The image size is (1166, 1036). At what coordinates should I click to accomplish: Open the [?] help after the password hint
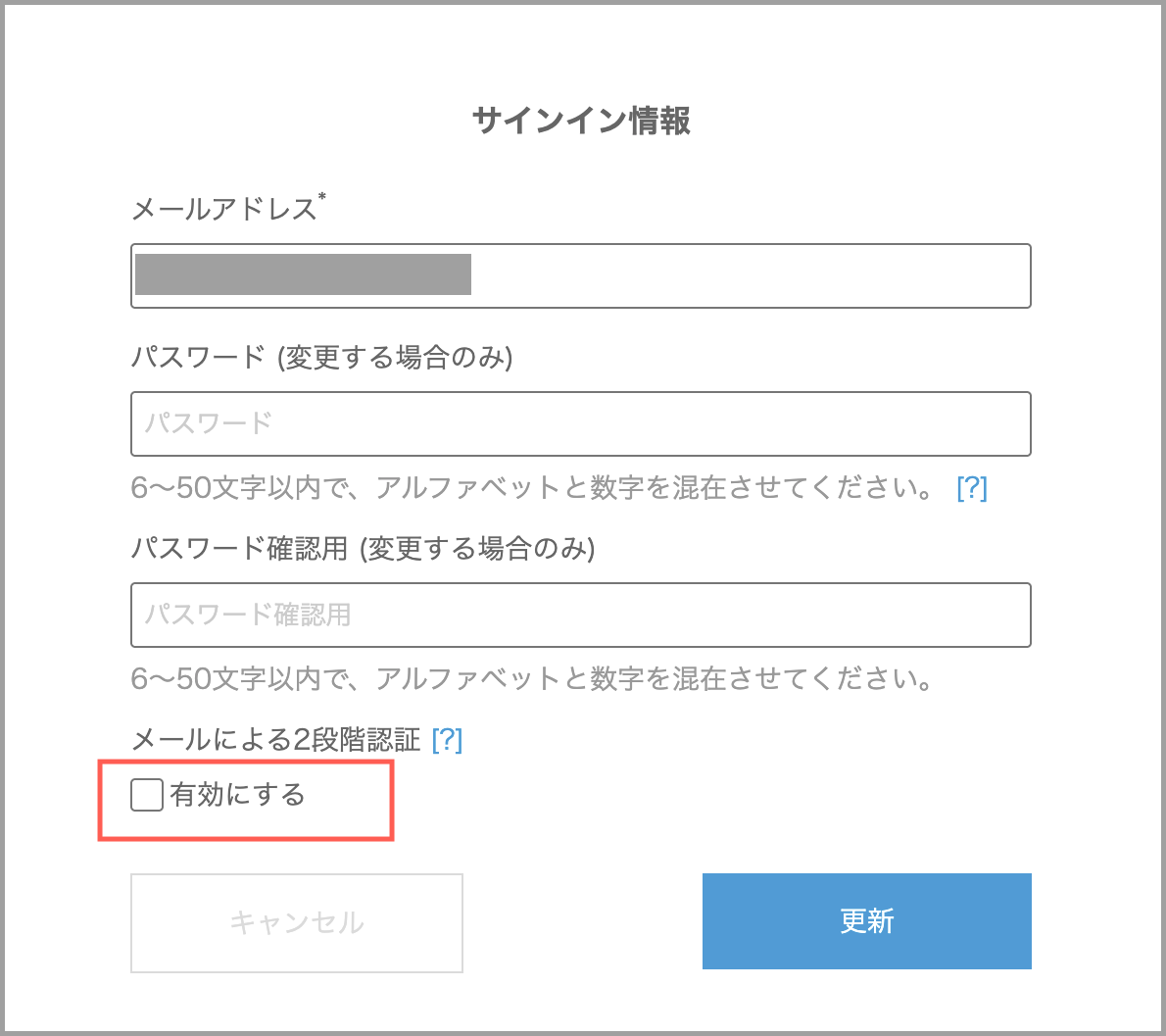pyautogui.click(x=972, y=488)
